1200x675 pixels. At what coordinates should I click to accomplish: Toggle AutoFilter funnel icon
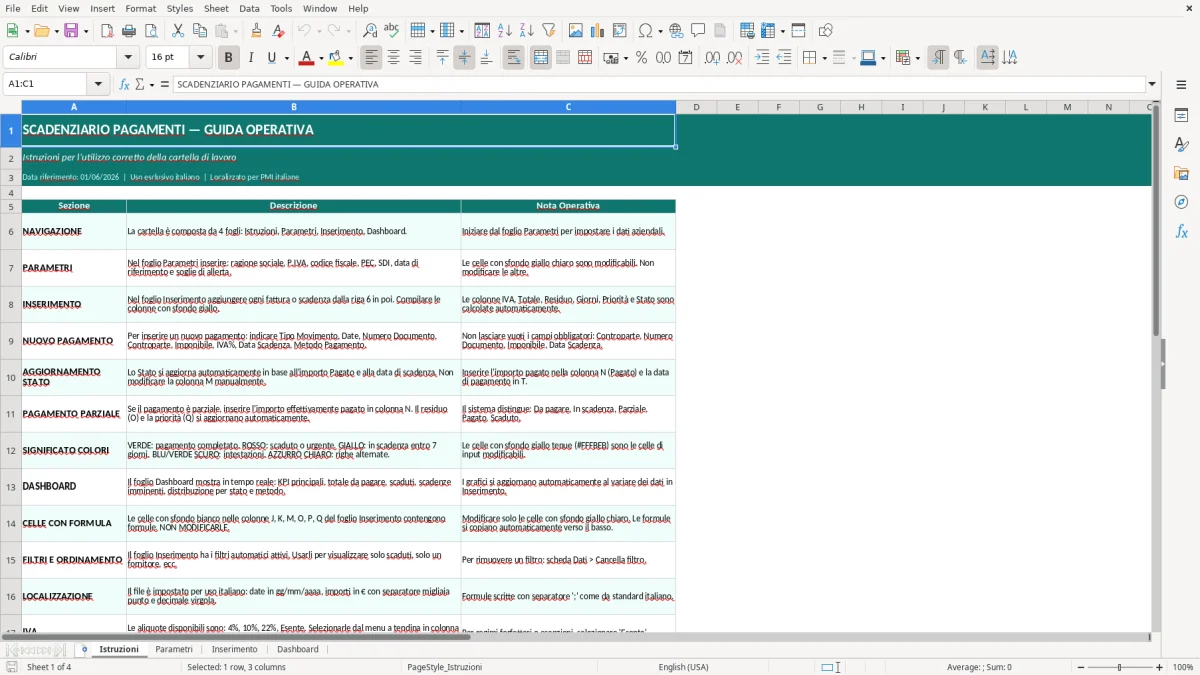(x=548, y=31)
